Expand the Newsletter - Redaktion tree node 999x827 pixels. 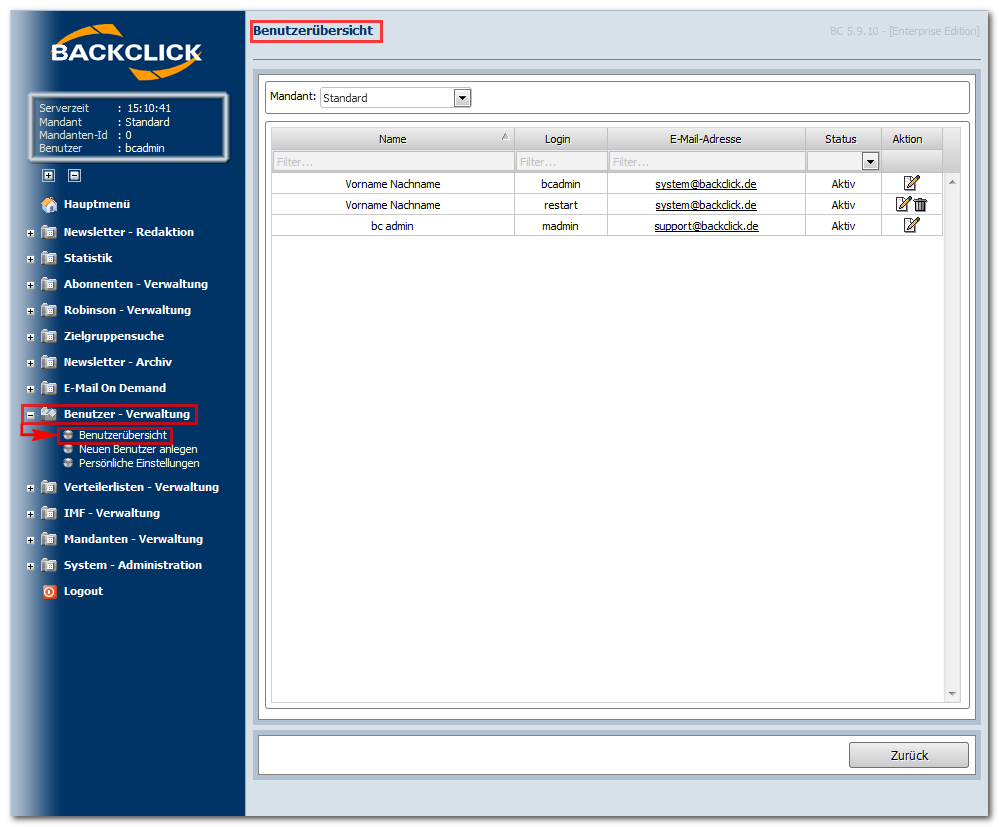coord(31,233)
